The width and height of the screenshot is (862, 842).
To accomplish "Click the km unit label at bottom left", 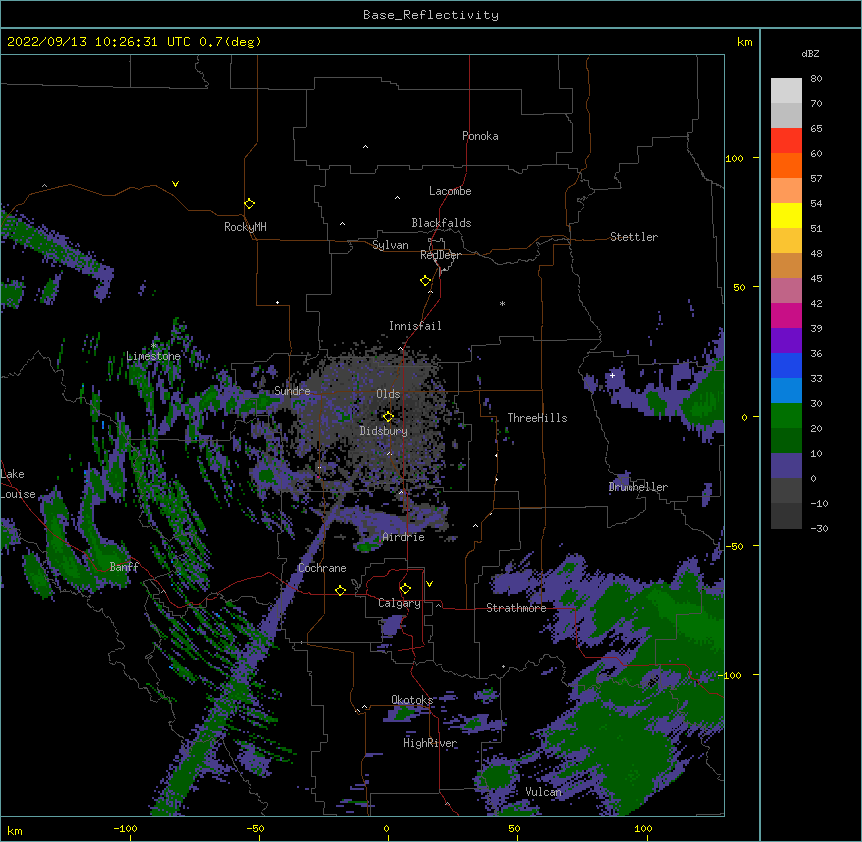I will 15,830.
